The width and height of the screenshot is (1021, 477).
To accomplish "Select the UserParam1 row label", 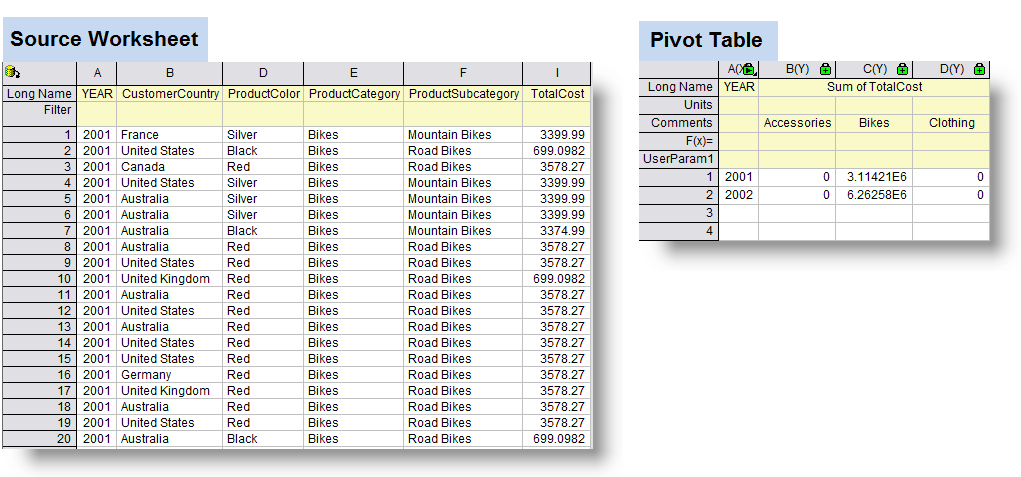I will pyautogui.click(x=680, y=159).
